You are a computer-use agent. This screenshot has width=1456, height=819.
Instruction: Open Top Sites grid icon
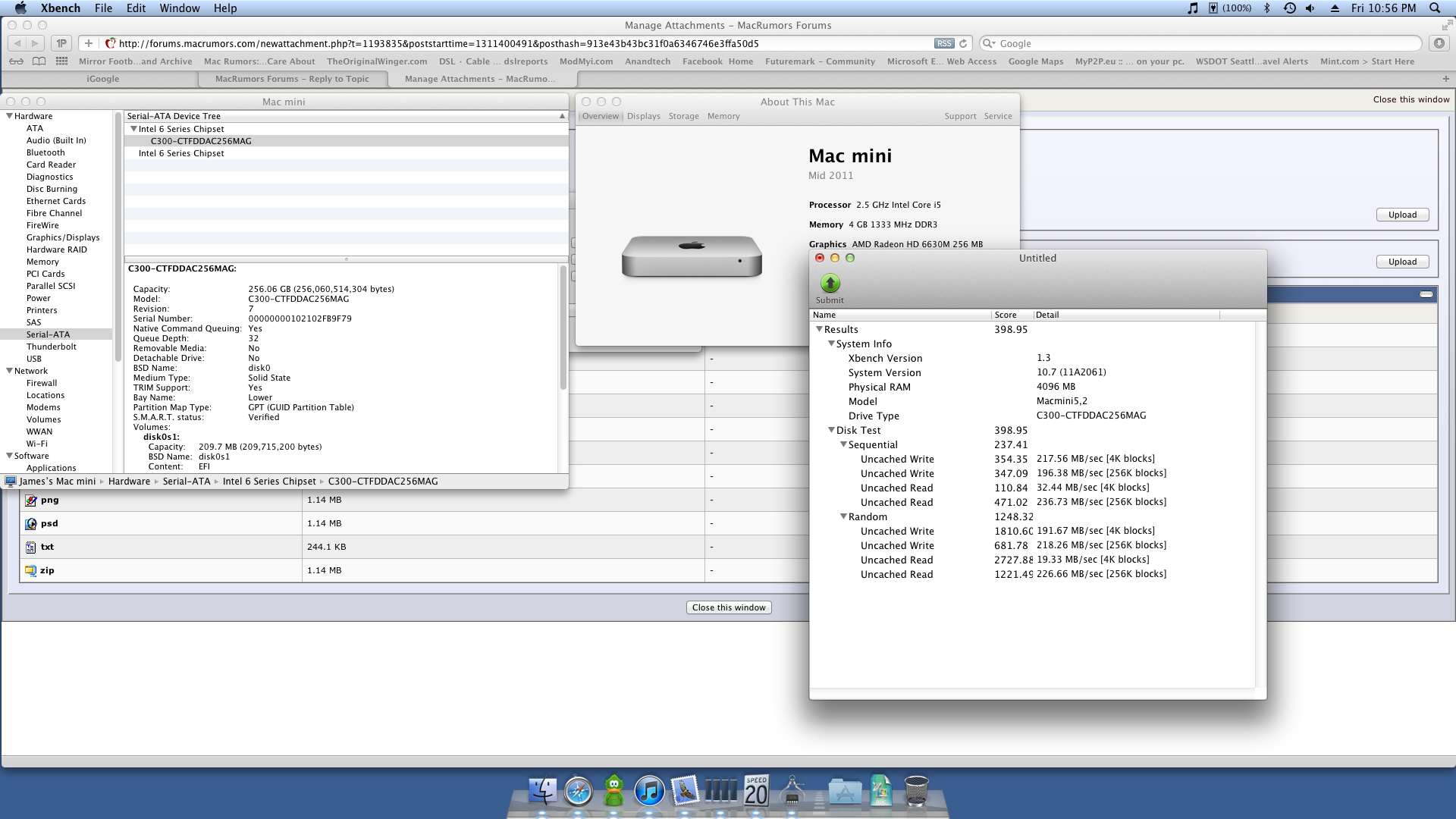(62, 61)
